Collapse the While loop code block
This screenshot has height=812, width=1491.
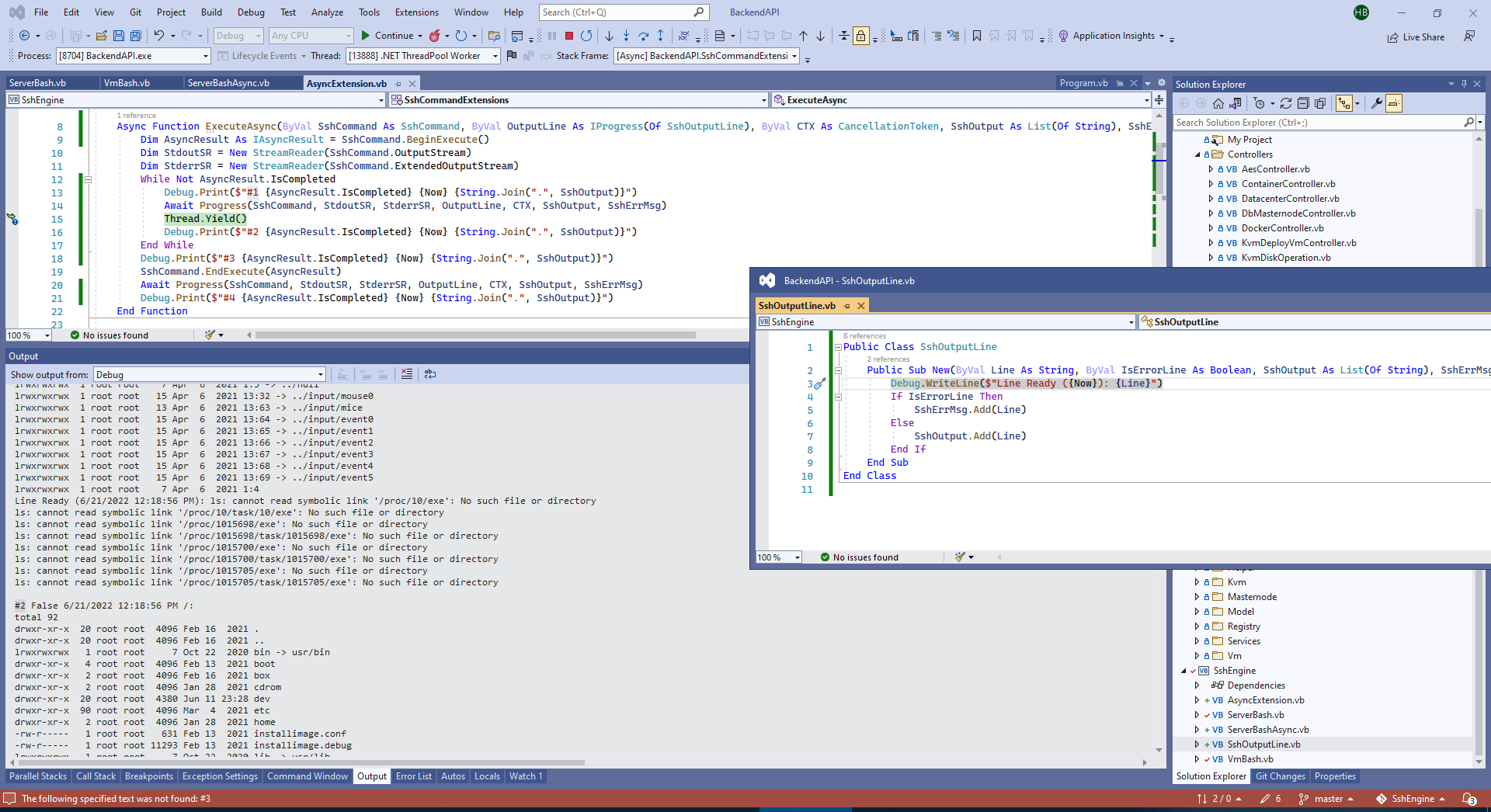(x=88, y=179)
